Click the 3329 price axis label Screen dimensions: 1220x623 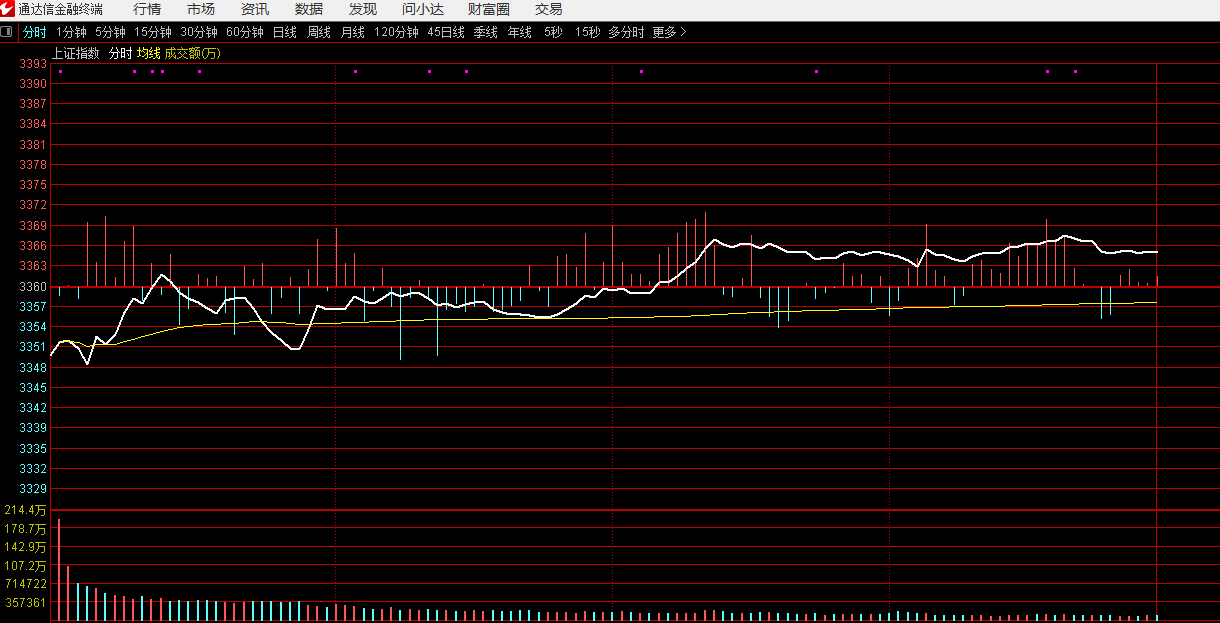[33, 489]
